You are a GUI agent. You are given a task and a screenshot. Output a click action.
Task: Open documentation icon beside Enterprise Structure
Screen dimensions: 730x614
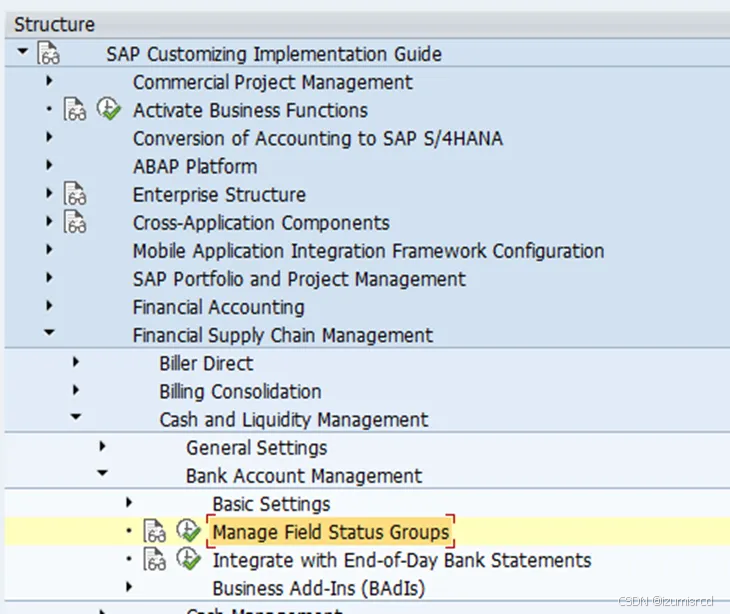(75, 195)
